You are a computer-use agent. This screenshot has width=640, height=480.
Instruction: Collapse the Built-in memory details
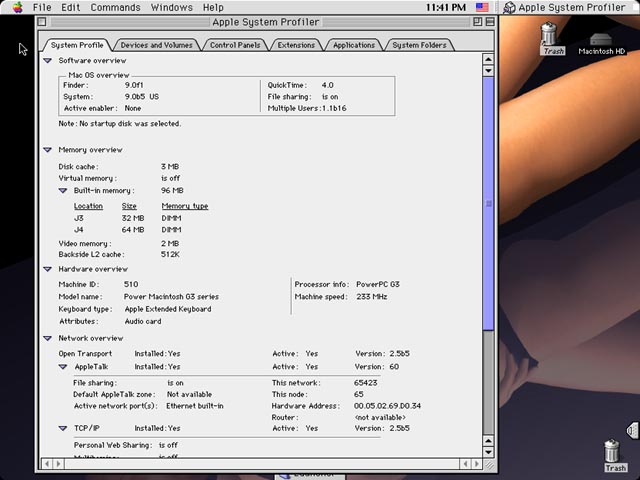62,191
